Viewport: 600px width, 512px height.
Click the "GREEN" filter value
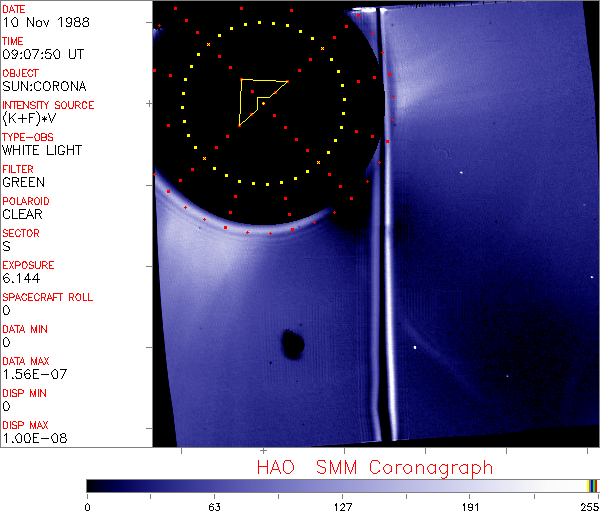[x=23, y=183]
